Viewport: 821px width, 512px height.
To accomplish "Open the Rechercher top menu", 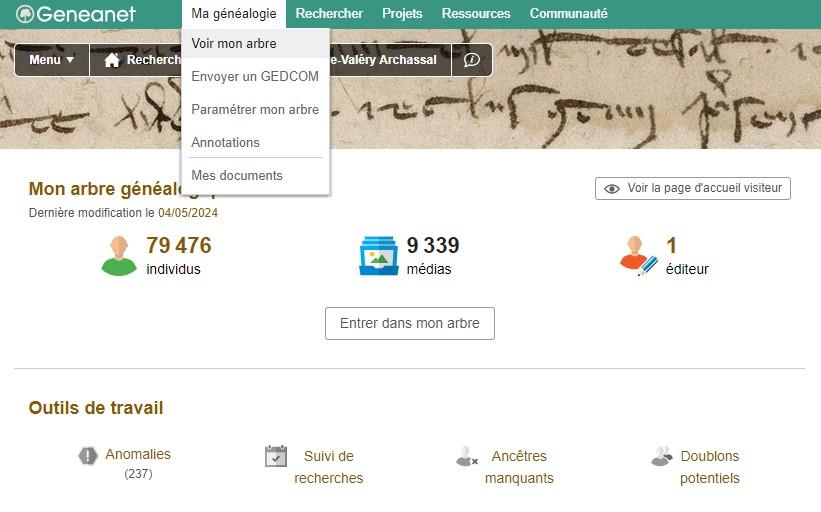I will (329, 14).
